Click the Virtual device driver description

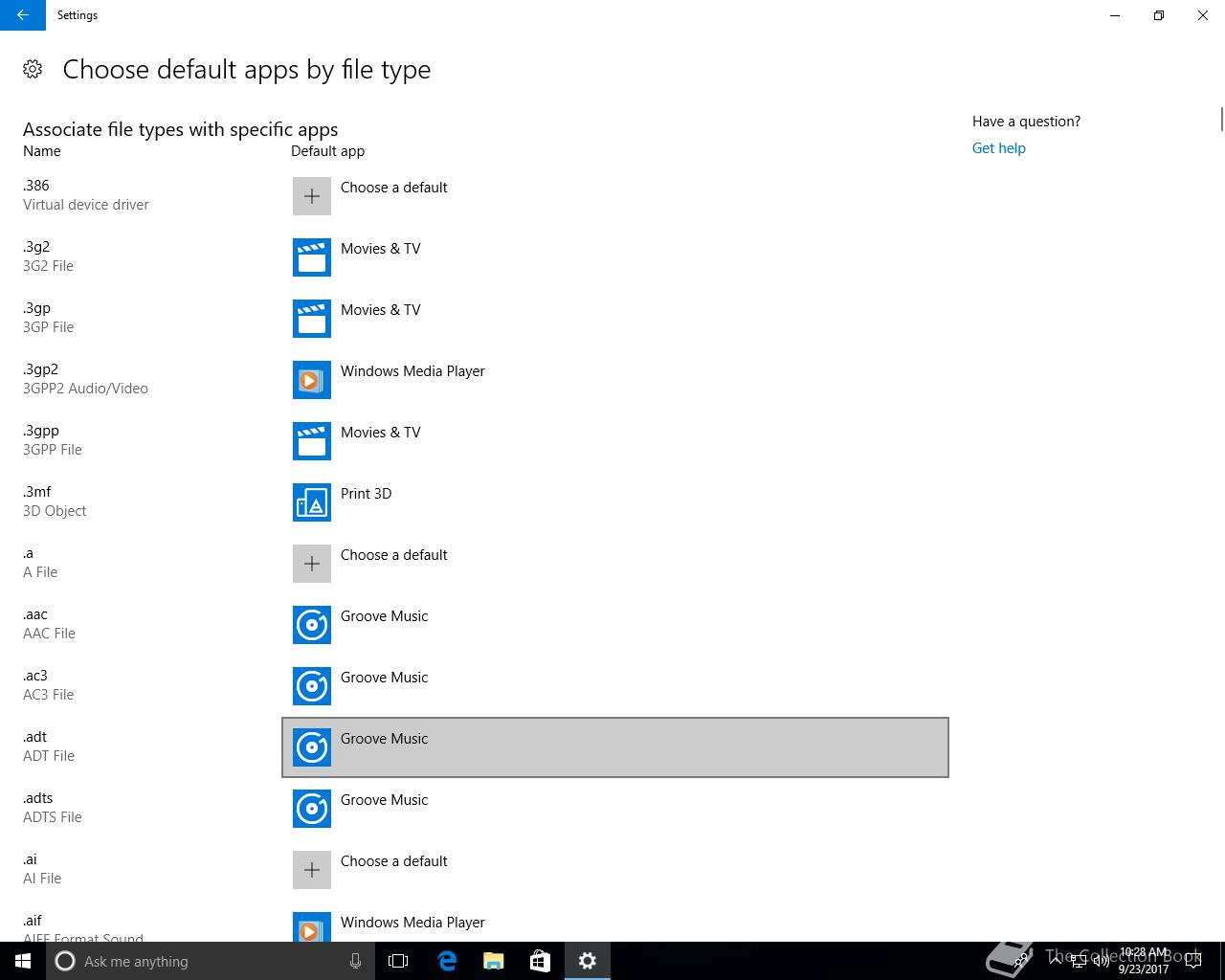(86, 205)
